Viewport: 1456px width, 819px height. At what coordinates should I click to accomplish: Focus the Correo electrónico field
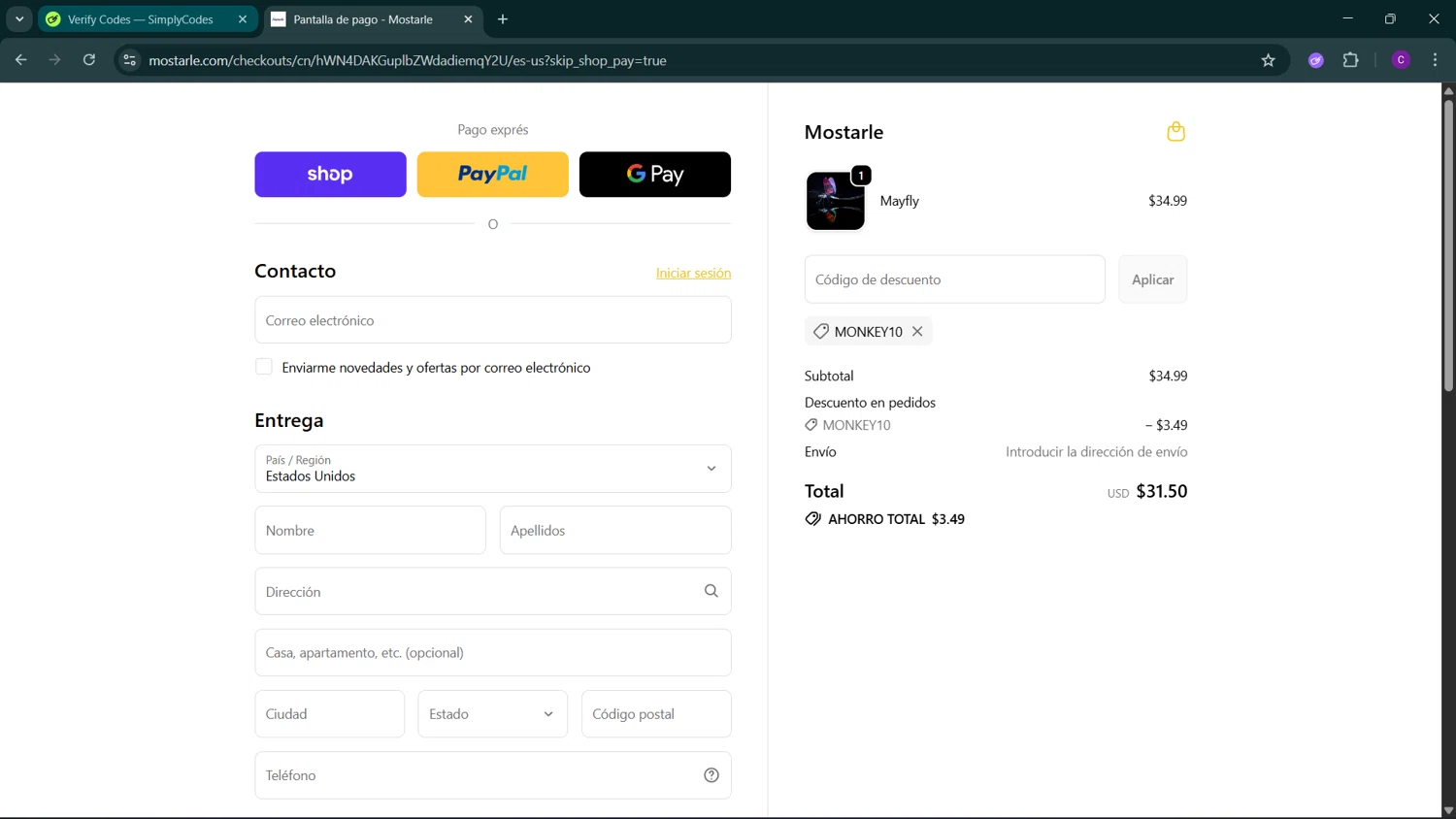coord(493,320)
